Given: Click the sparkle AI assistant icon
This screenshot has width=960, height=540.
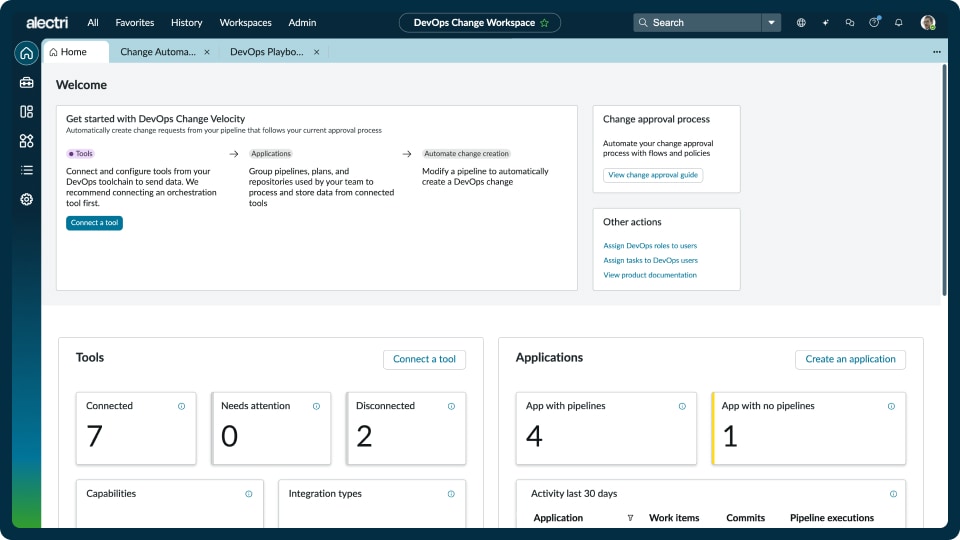Looking at the screenshot, I should [825, 23].
